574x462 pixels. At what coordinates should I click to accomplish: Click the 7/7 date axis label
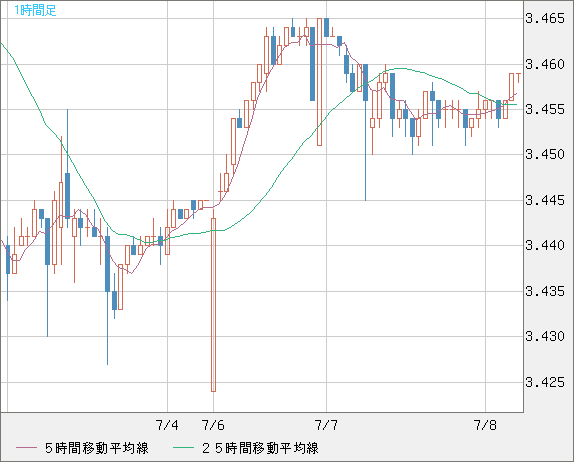[x=326, y=425]
